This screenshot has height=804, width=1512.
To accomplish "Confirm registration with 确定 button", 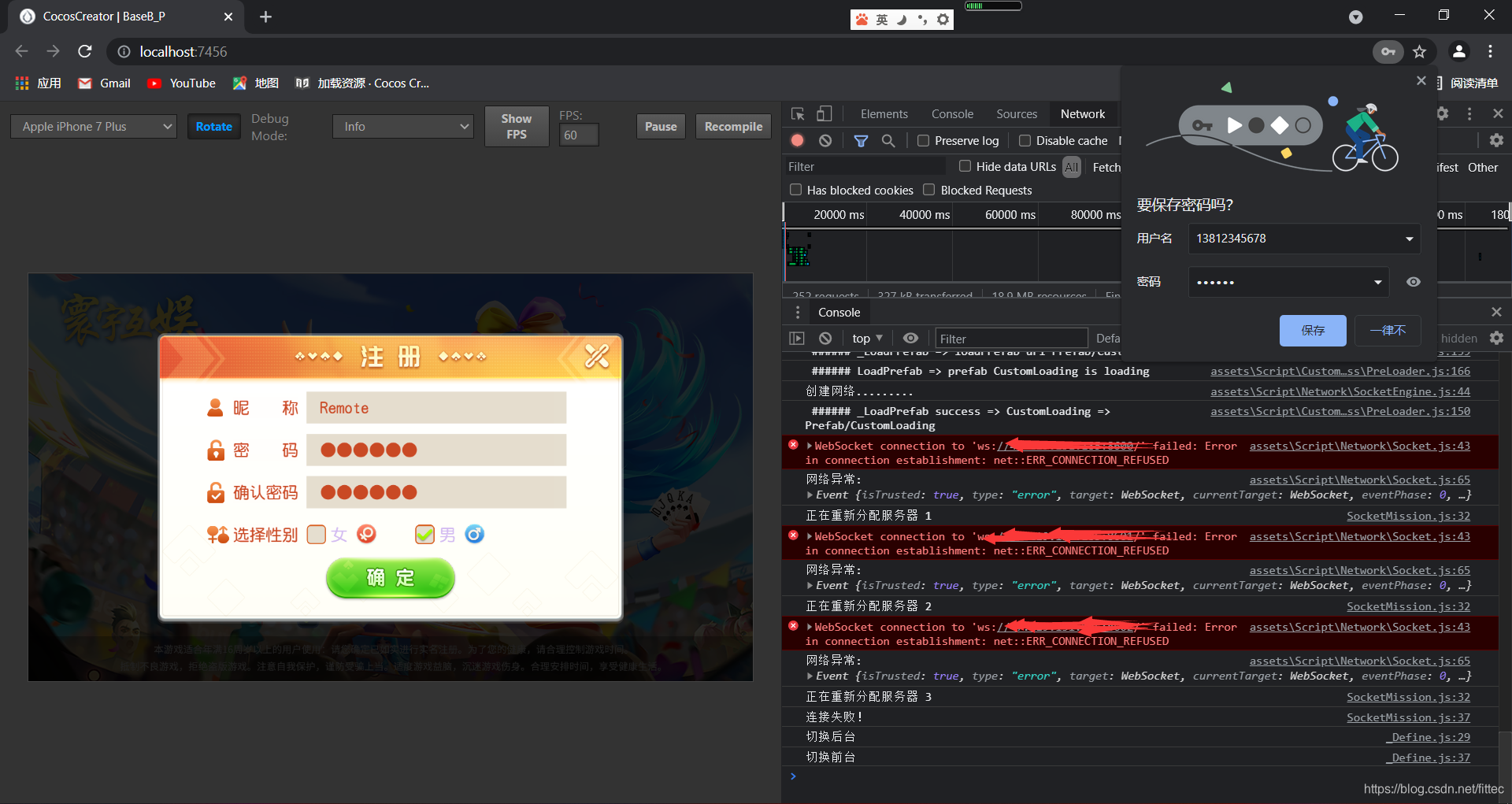I will [391, 578].
